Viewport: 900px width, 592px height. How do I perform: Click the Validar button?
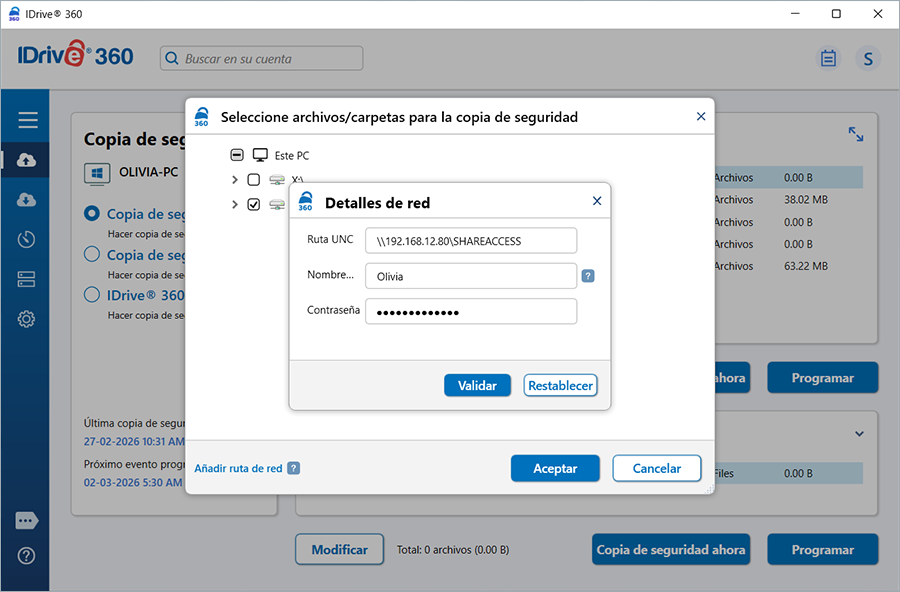point(477,385)
